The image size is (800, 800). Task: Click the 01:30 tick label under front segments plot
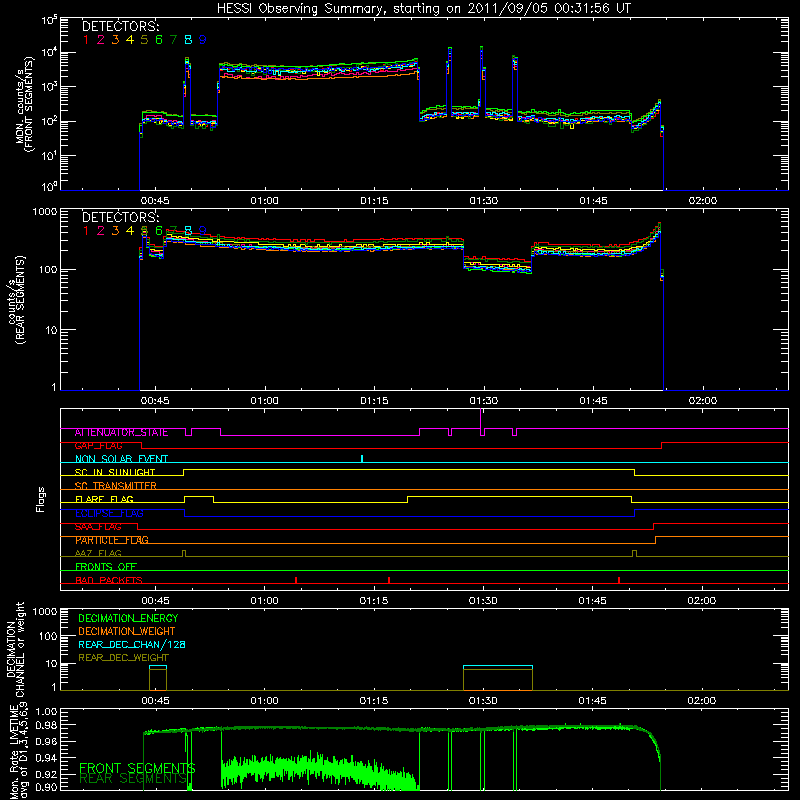coord(484,201)
